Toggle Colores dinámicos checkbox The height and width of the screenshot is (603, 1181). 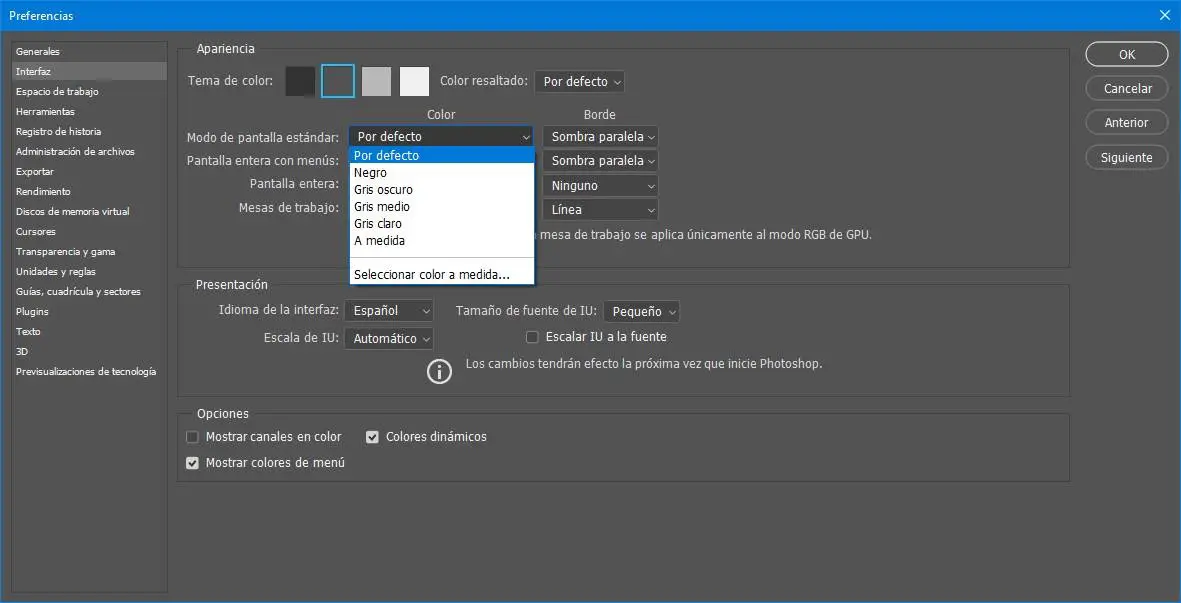click(372, 437)
